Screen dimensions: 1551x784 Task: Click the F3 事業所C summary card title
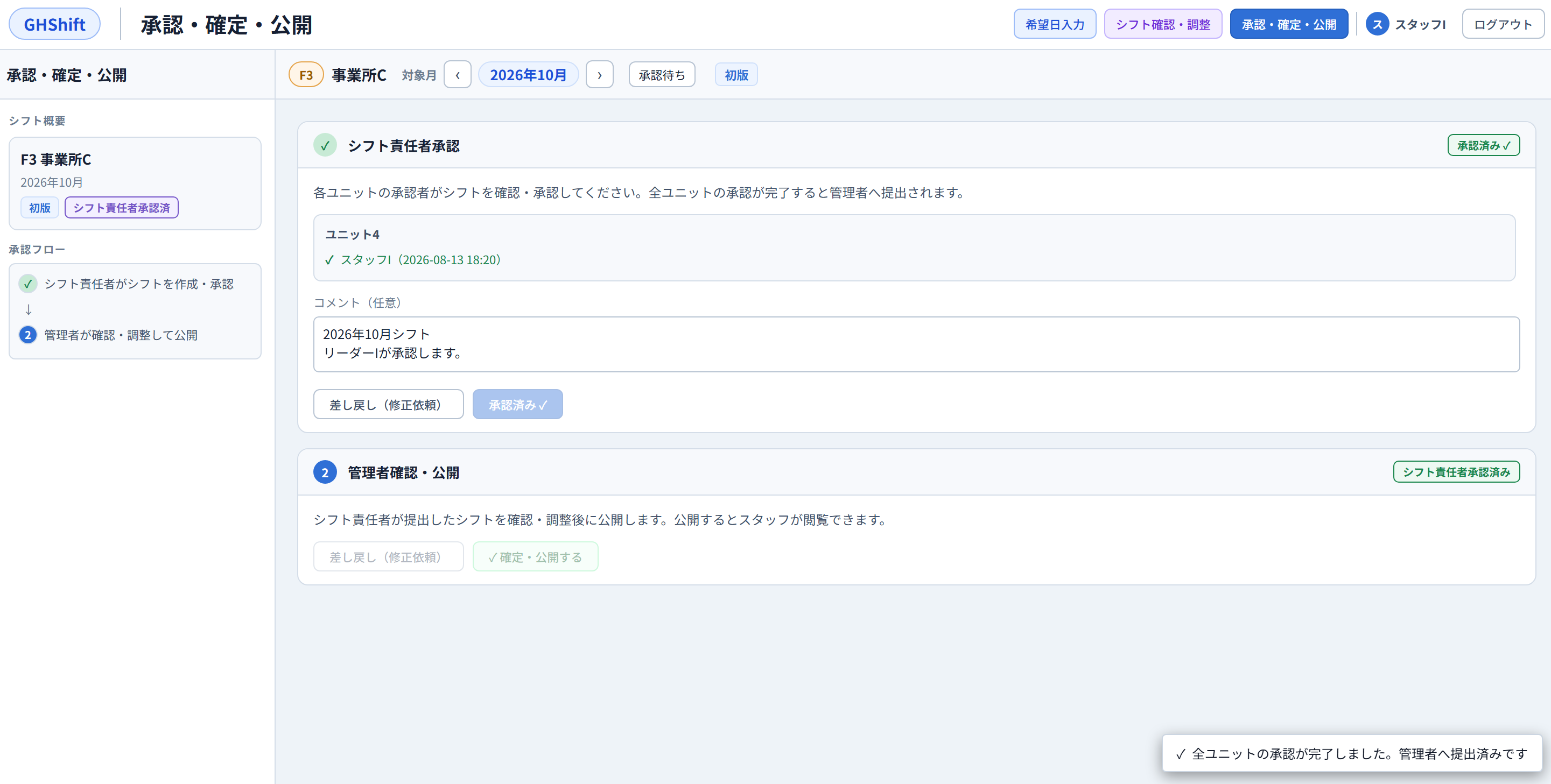point(56,159)
